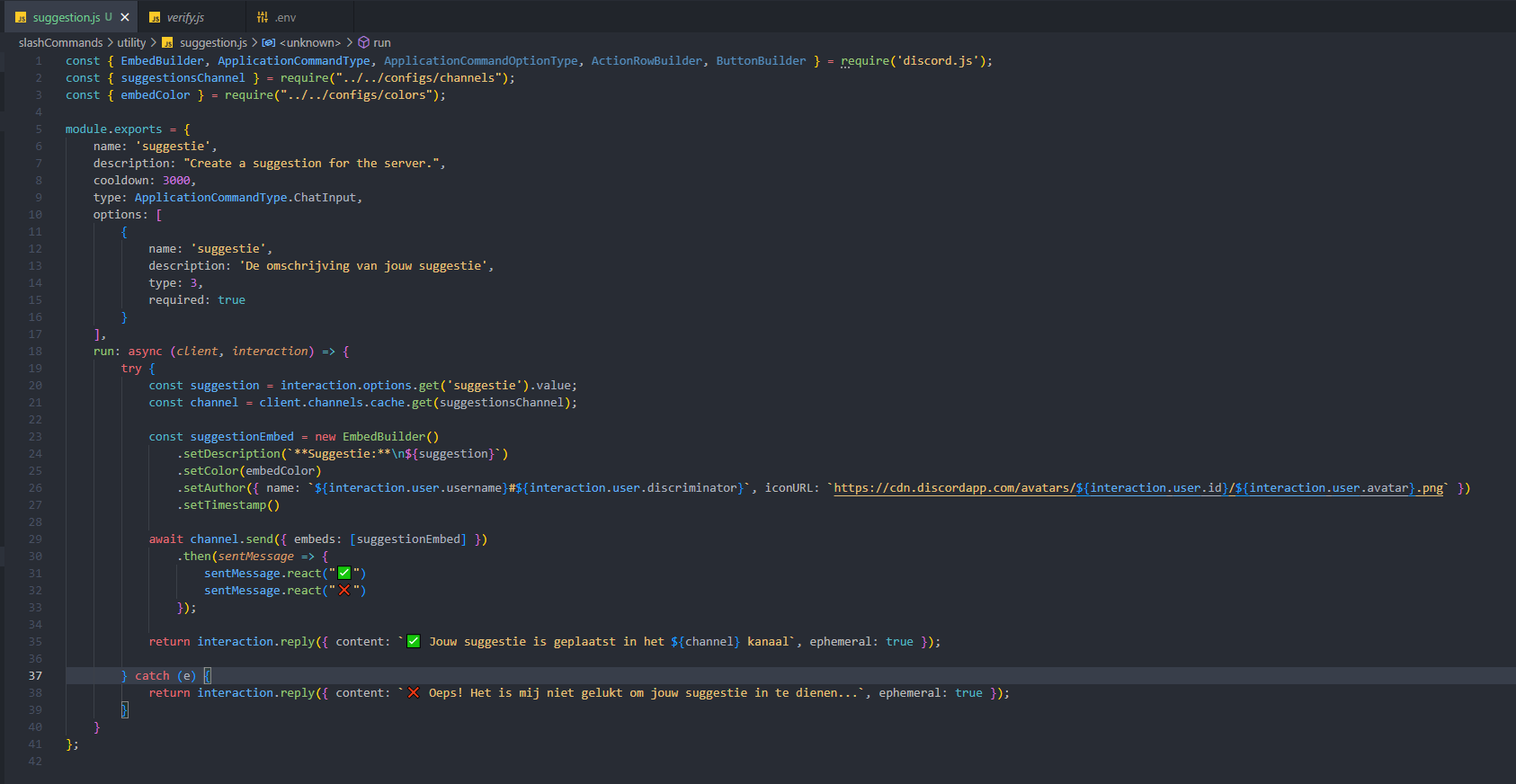Image resolution: width=1516 pixels, height=784 pixels.
Task: Click green checkmark emoji in first react call
Action: coord(343,573)
